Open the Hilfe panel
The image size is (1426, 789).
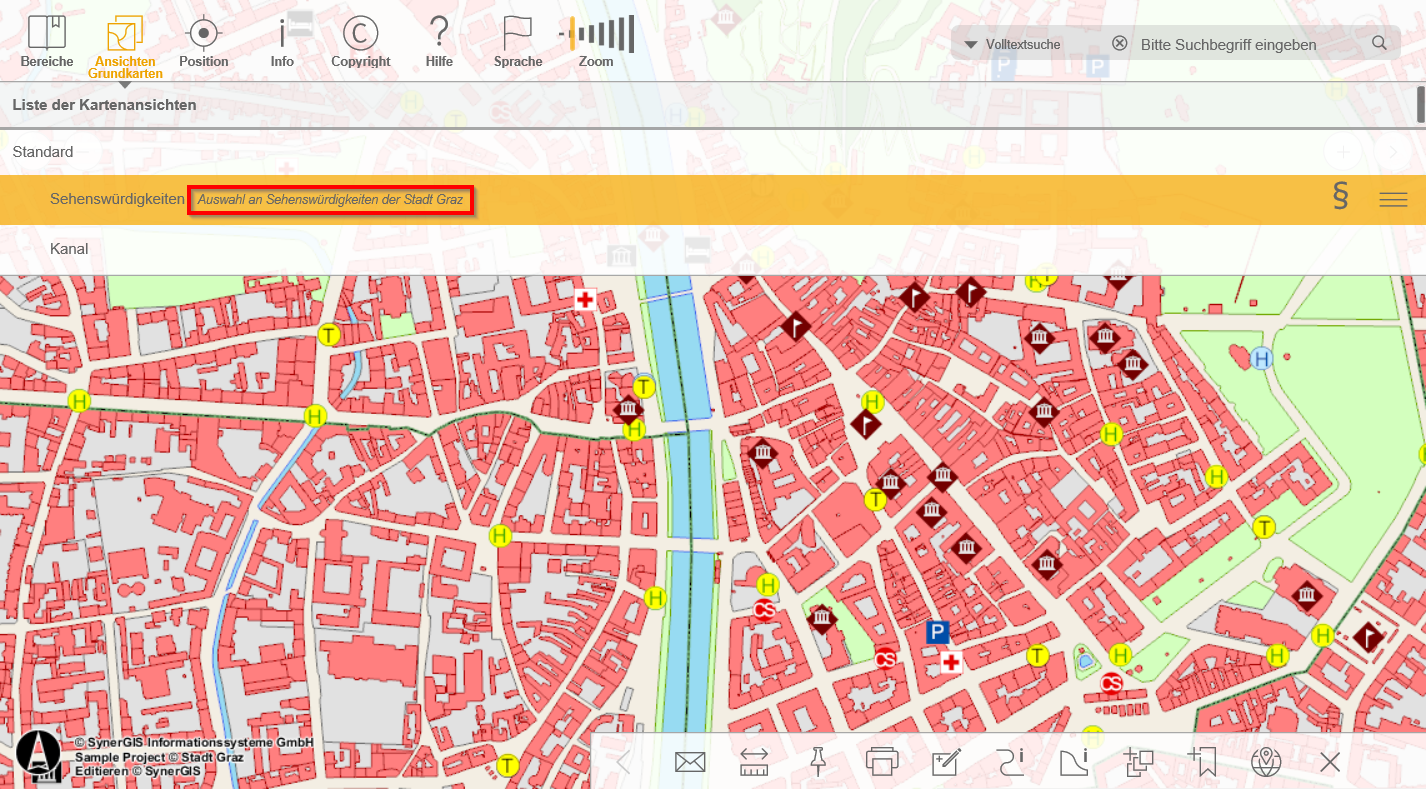439,40
